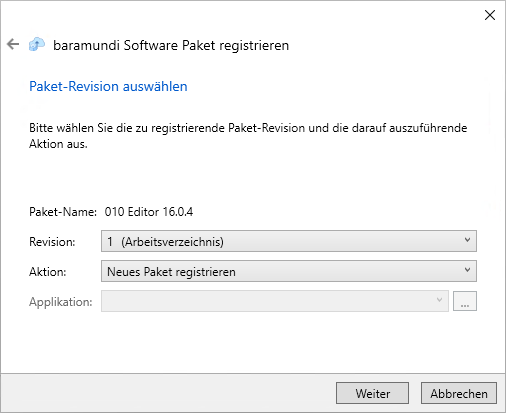
Task: Click the 'Revision:' label
Action: pos(52,242)
